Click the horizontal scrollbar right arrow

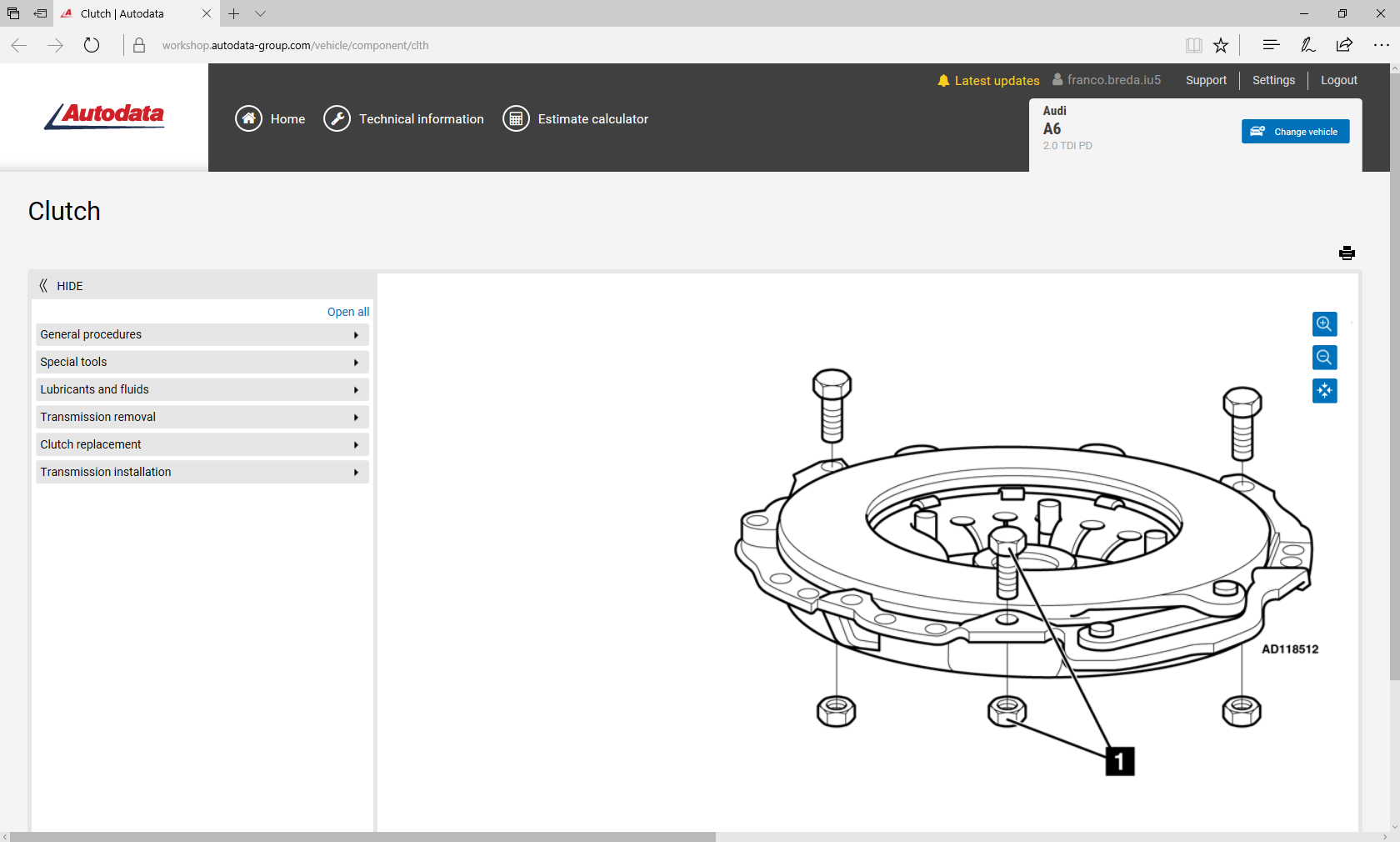click(x=1385, y=837)
